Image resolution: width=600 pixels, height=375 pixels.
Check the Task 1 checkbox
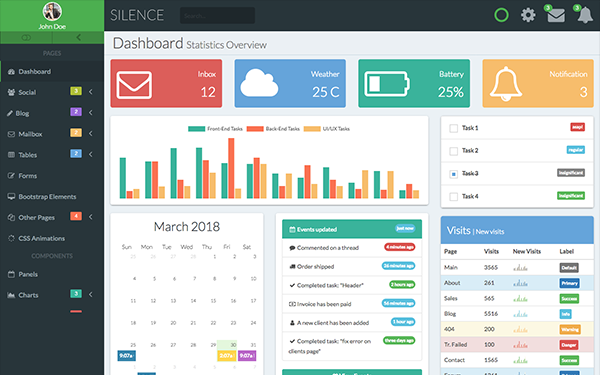[x=453, y=128]
